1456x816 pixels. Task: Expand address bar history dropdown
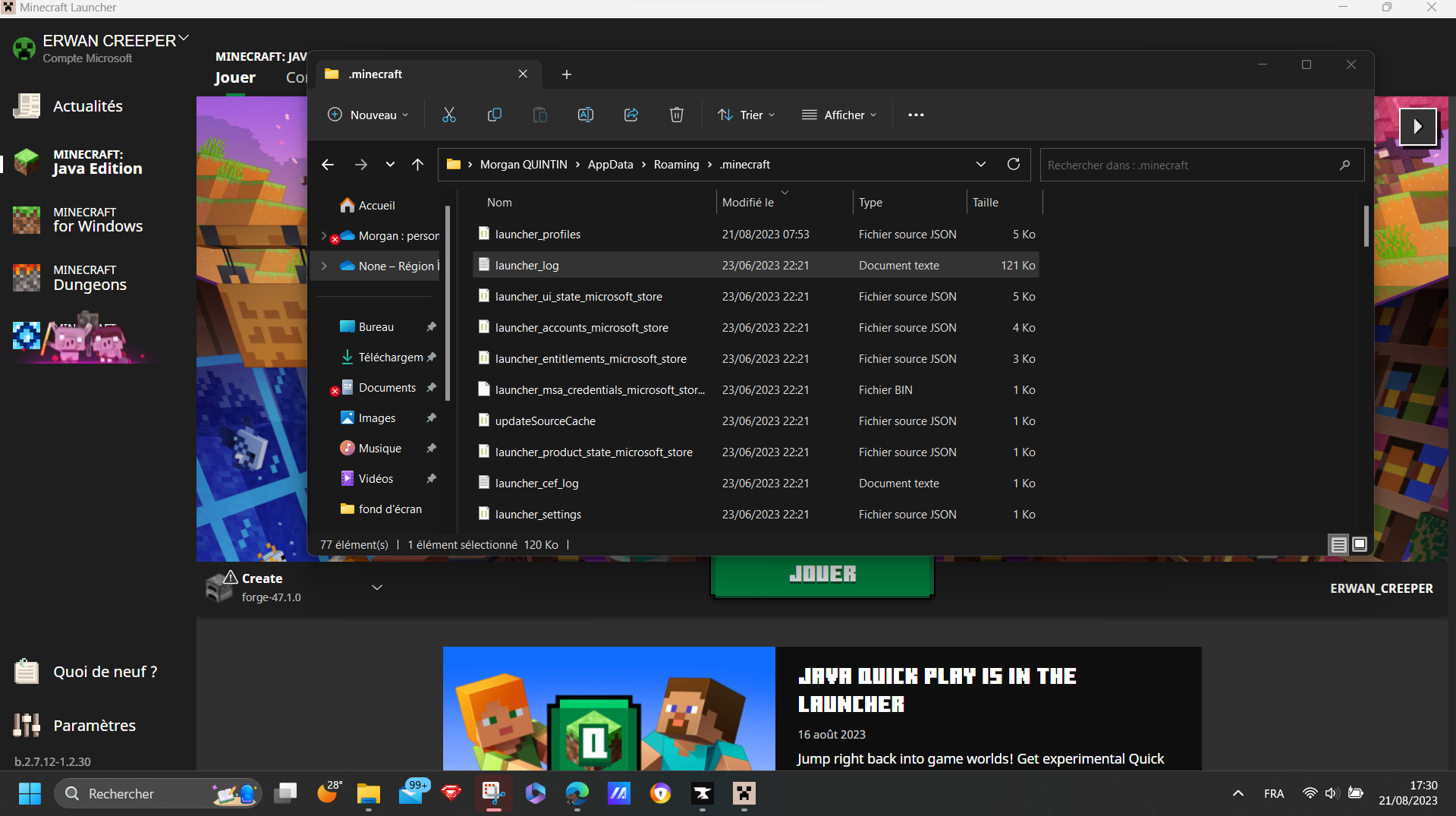coord(980,164)
